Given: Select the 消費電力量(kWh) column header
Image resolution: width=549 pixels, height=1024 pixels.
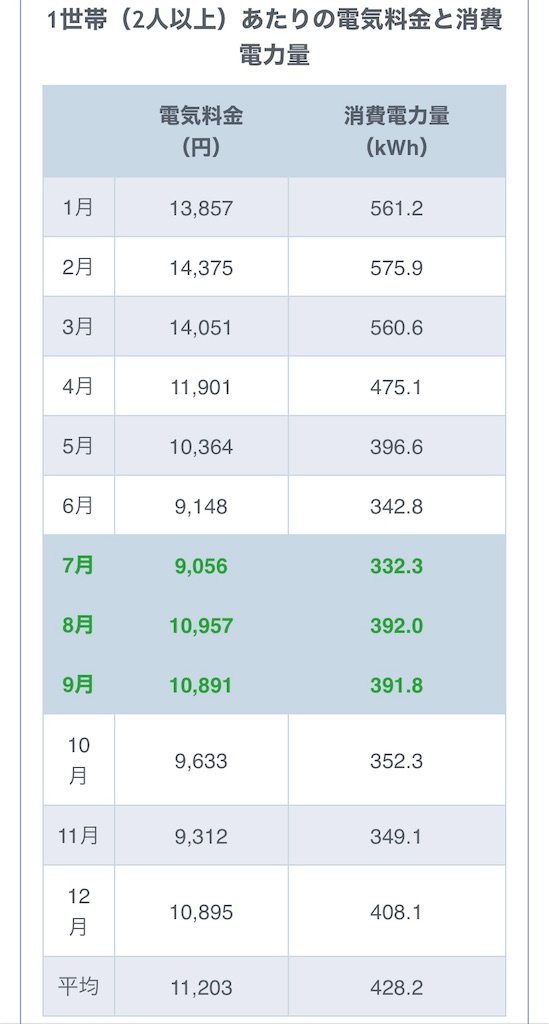Looking at the screenshot, I should click(x=397, y=132).
